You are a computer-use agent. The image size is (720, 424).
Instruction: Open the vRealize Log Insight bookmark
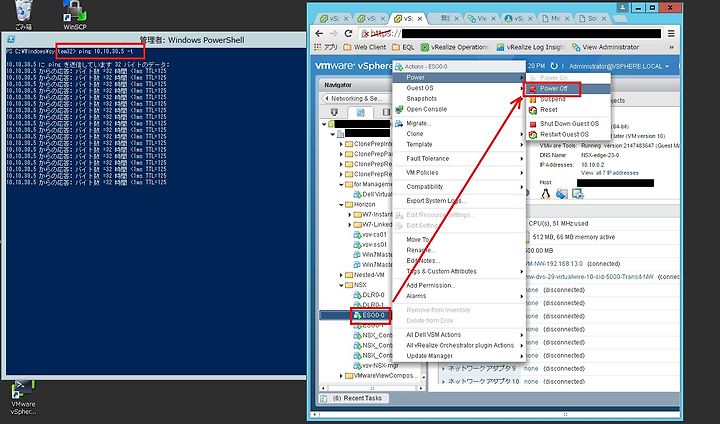[530, 47]
